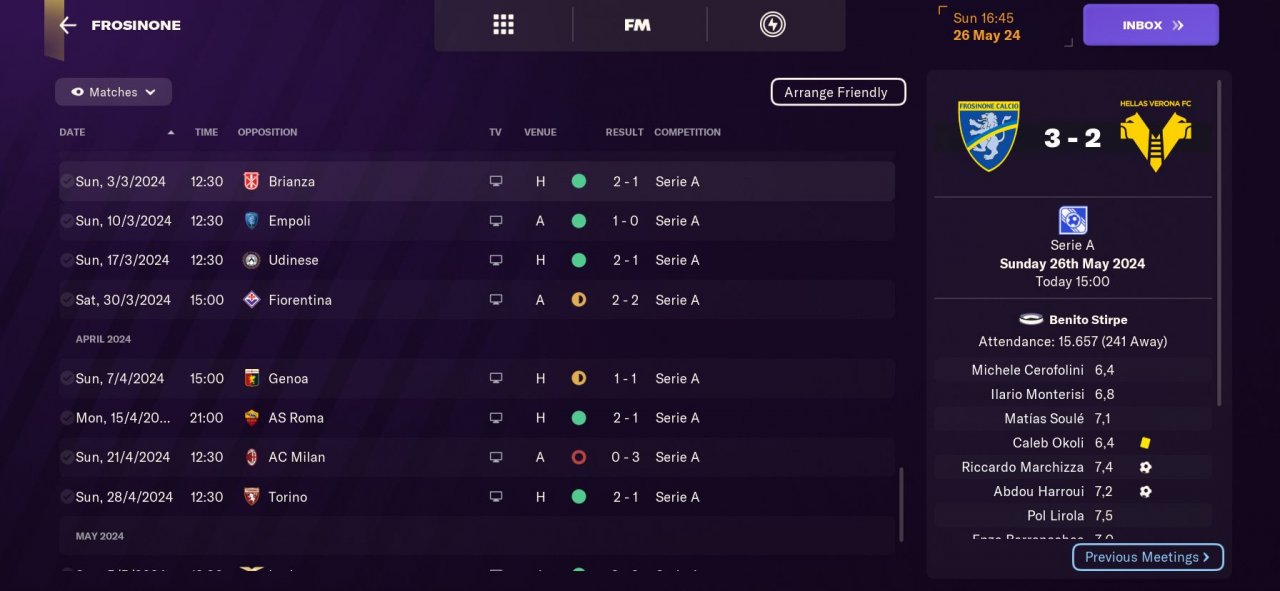Click the fixtures list vertical scrollbar

click(900, 505)
